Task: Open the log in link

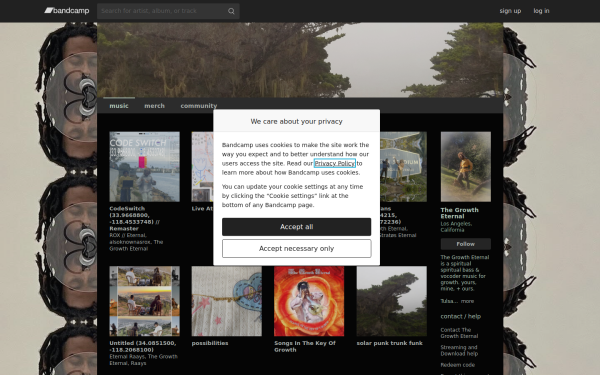Action: pyautogui.click(x=541, y=11)
